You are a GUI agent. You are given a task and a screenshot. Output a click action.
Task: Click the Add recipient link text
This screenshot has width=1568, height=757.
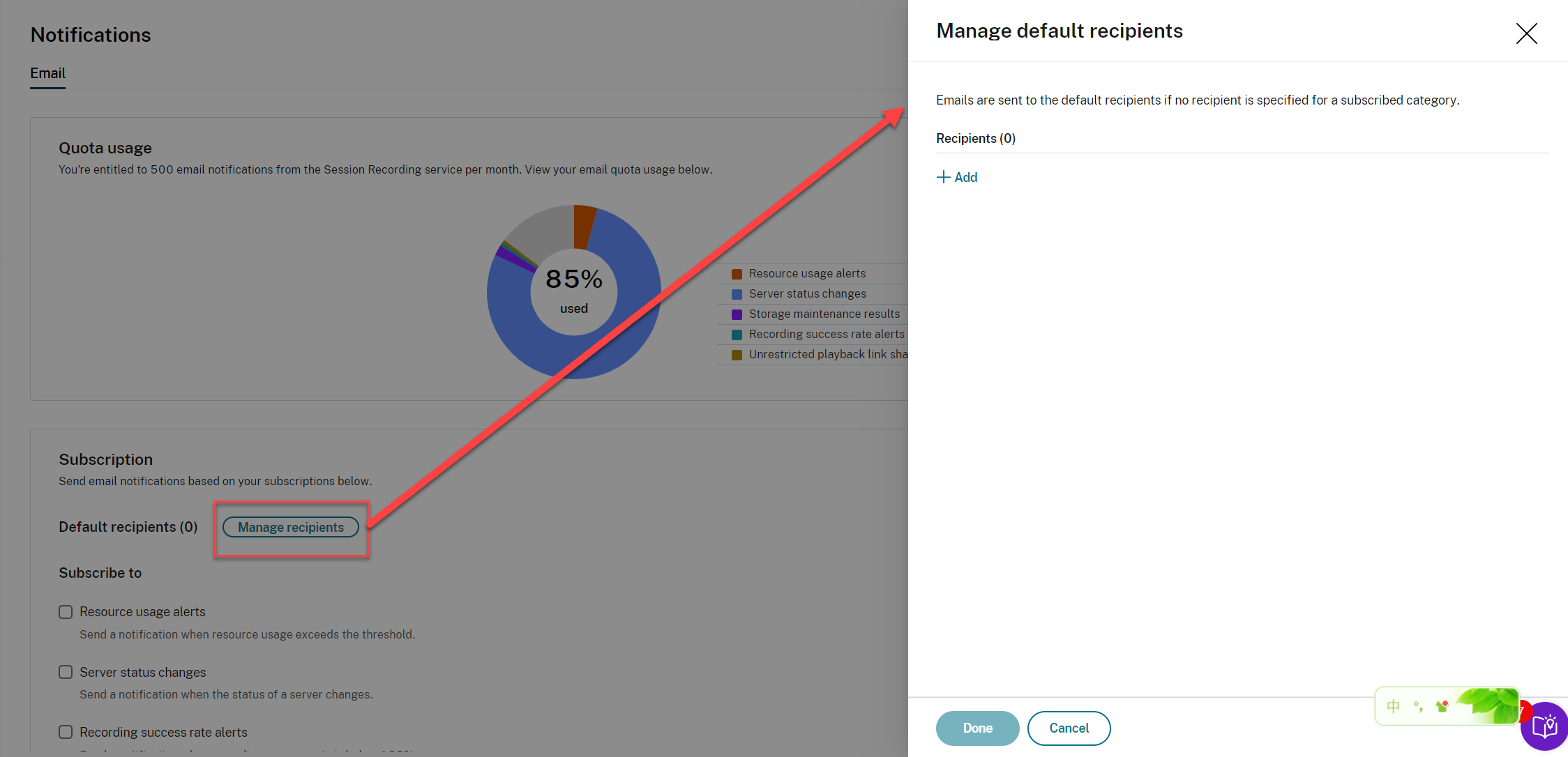[966, 177]
